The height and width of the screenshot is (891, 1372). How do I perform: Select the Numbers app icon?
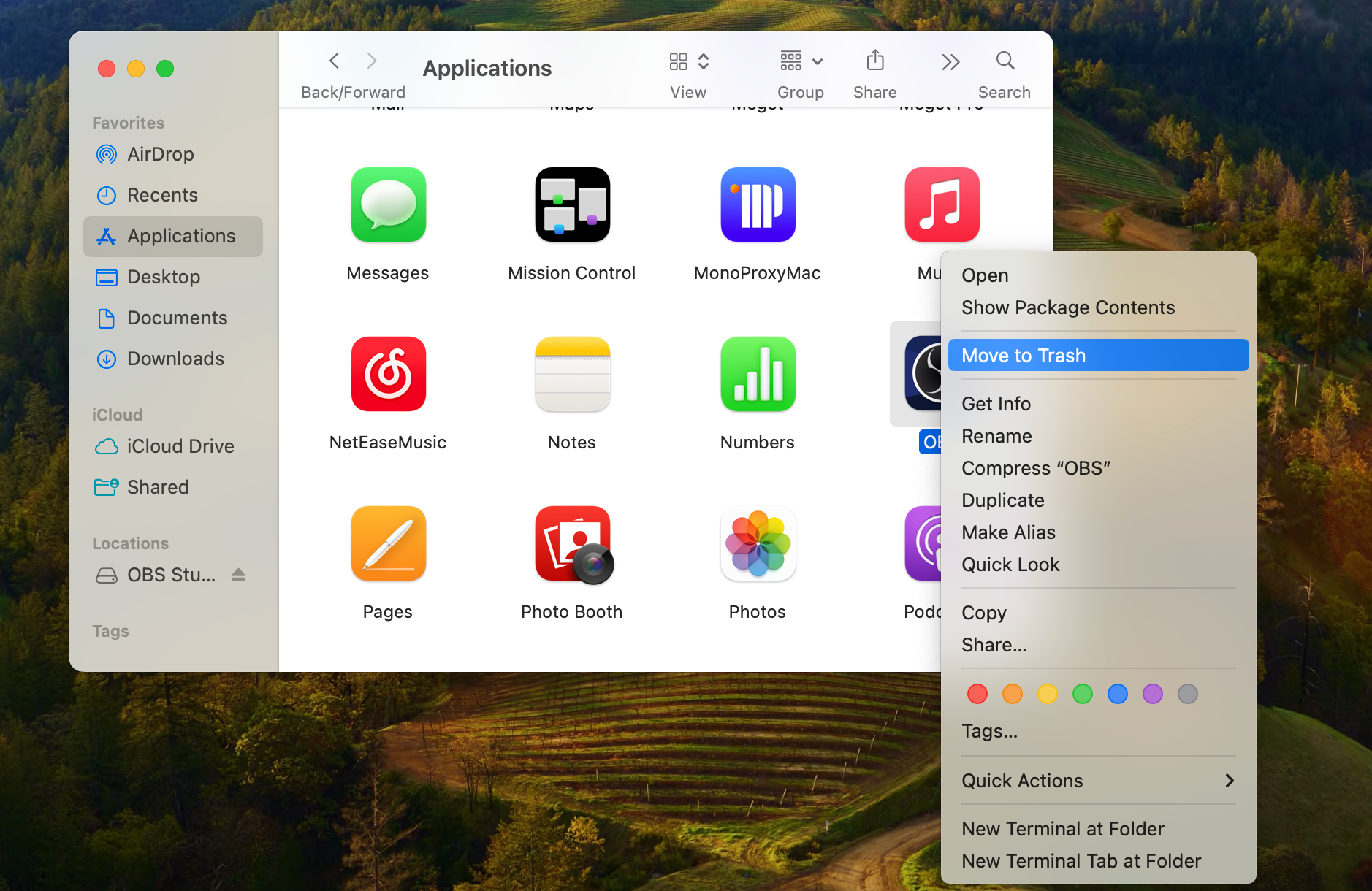758,375
